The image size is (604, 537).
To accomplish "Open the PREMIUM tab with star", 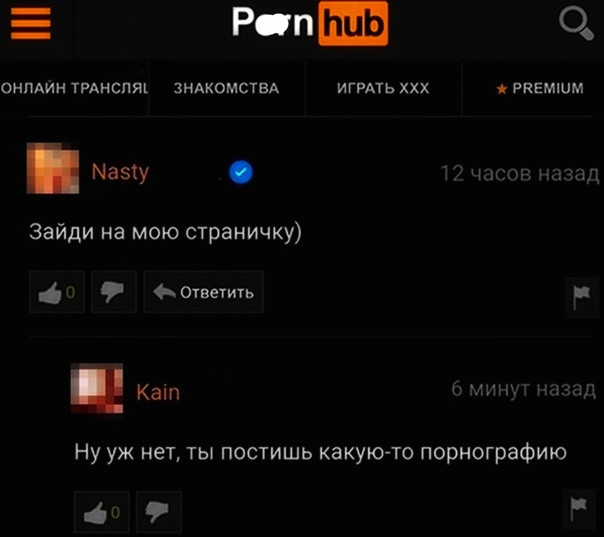I will click(x=540, y=88).
